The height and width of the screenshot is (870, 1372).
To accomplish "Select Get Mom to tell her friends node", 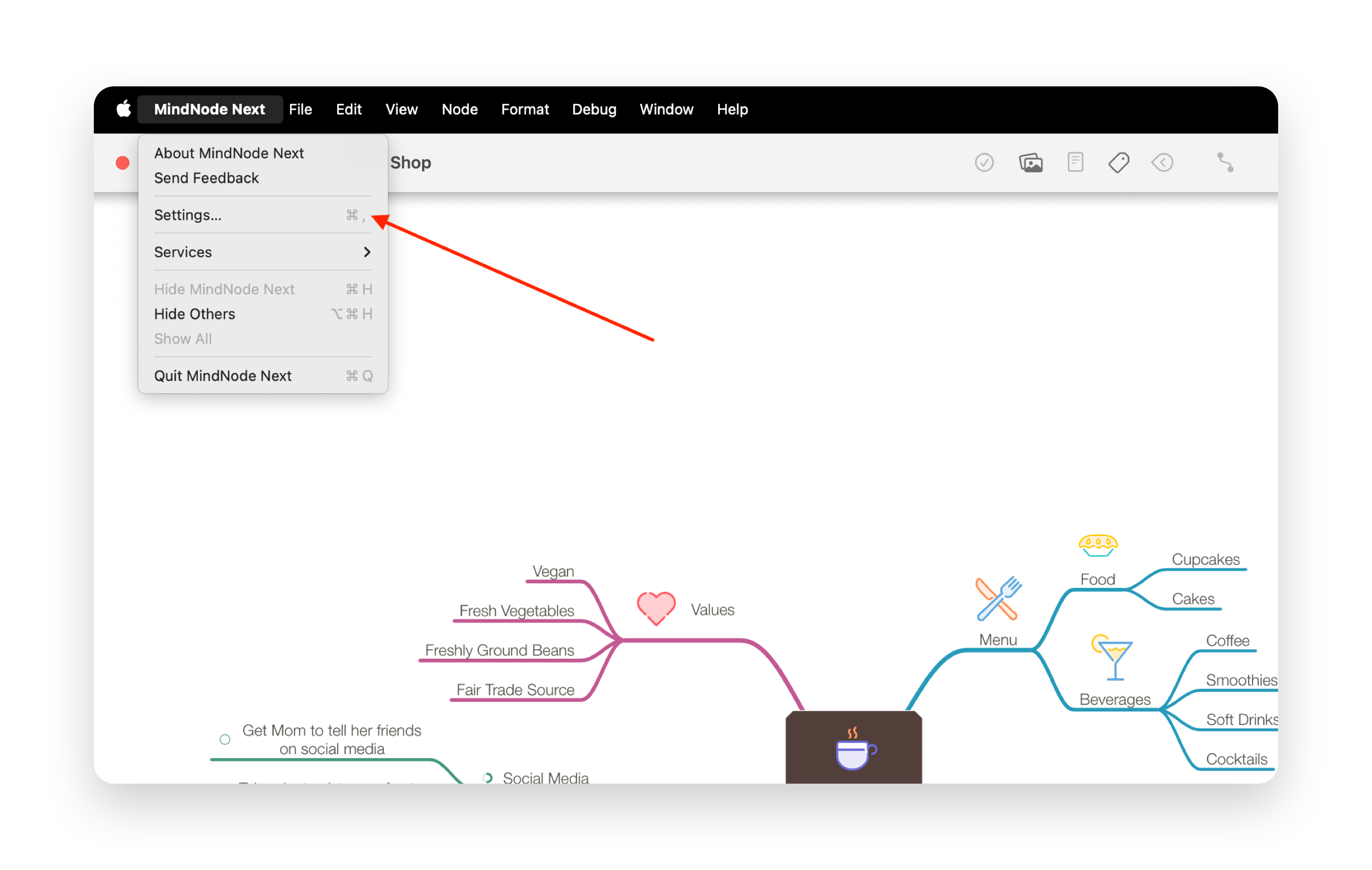I will coord(332,739).
